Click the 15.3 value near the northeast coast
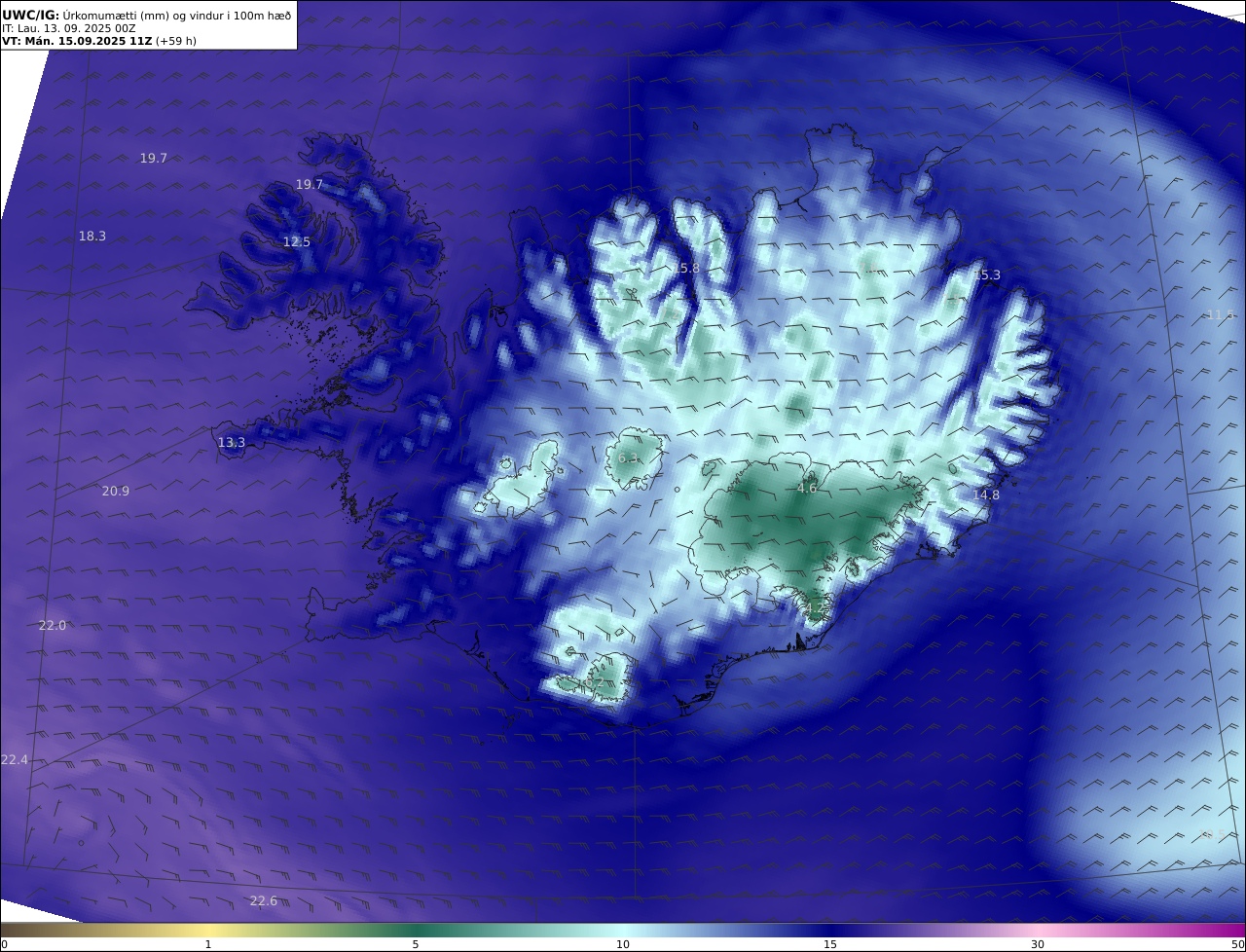 point(987,275)
